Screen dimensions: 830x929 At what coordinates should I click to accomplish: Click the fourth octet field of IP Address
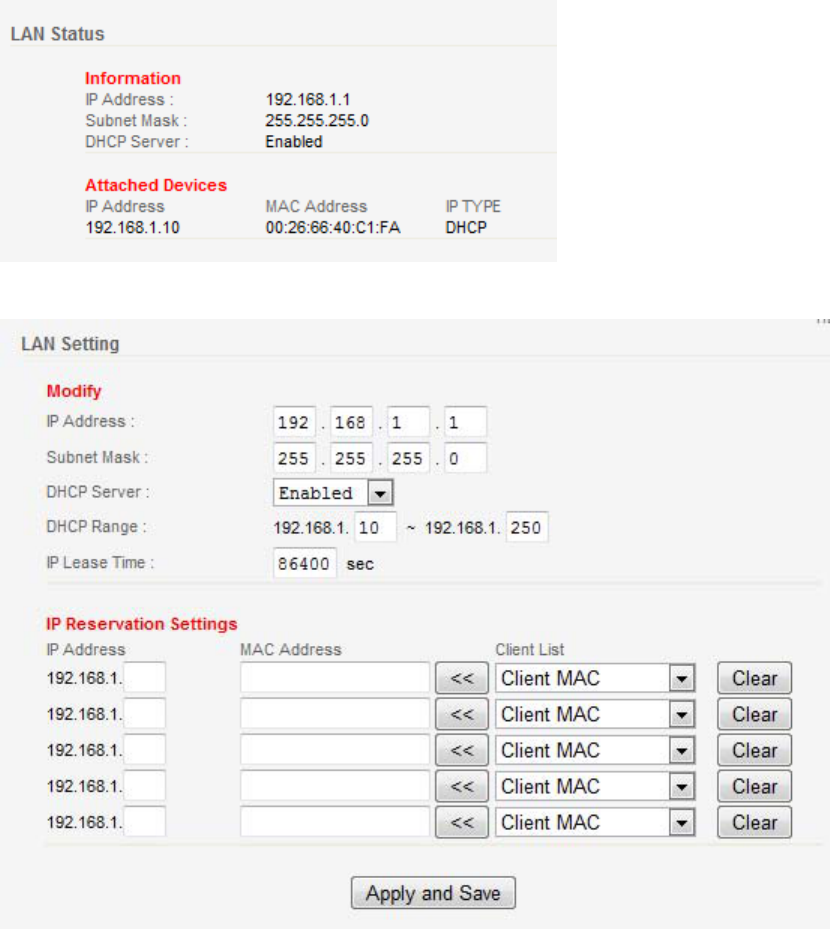(x=465, y=422)
